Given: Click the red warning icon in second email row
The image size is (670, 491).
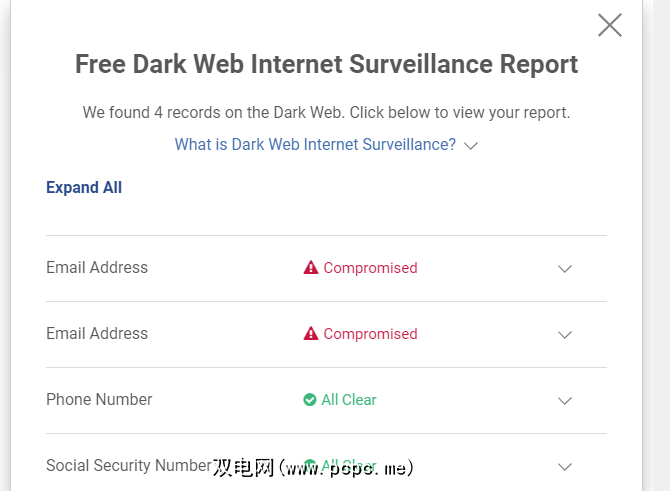Looking at the screenshot, I should [x=311, y=334].
